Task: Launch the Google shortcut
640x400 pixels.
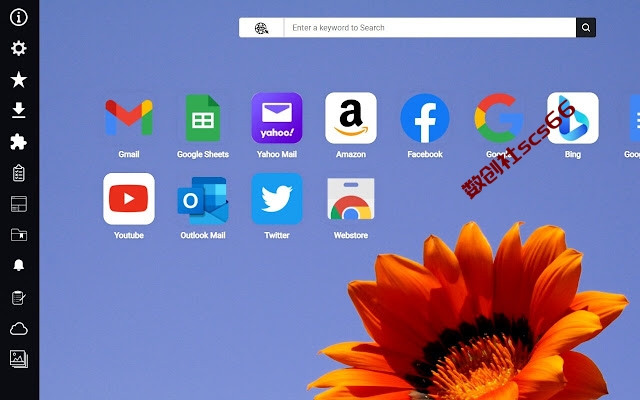Action: [499, 118]
